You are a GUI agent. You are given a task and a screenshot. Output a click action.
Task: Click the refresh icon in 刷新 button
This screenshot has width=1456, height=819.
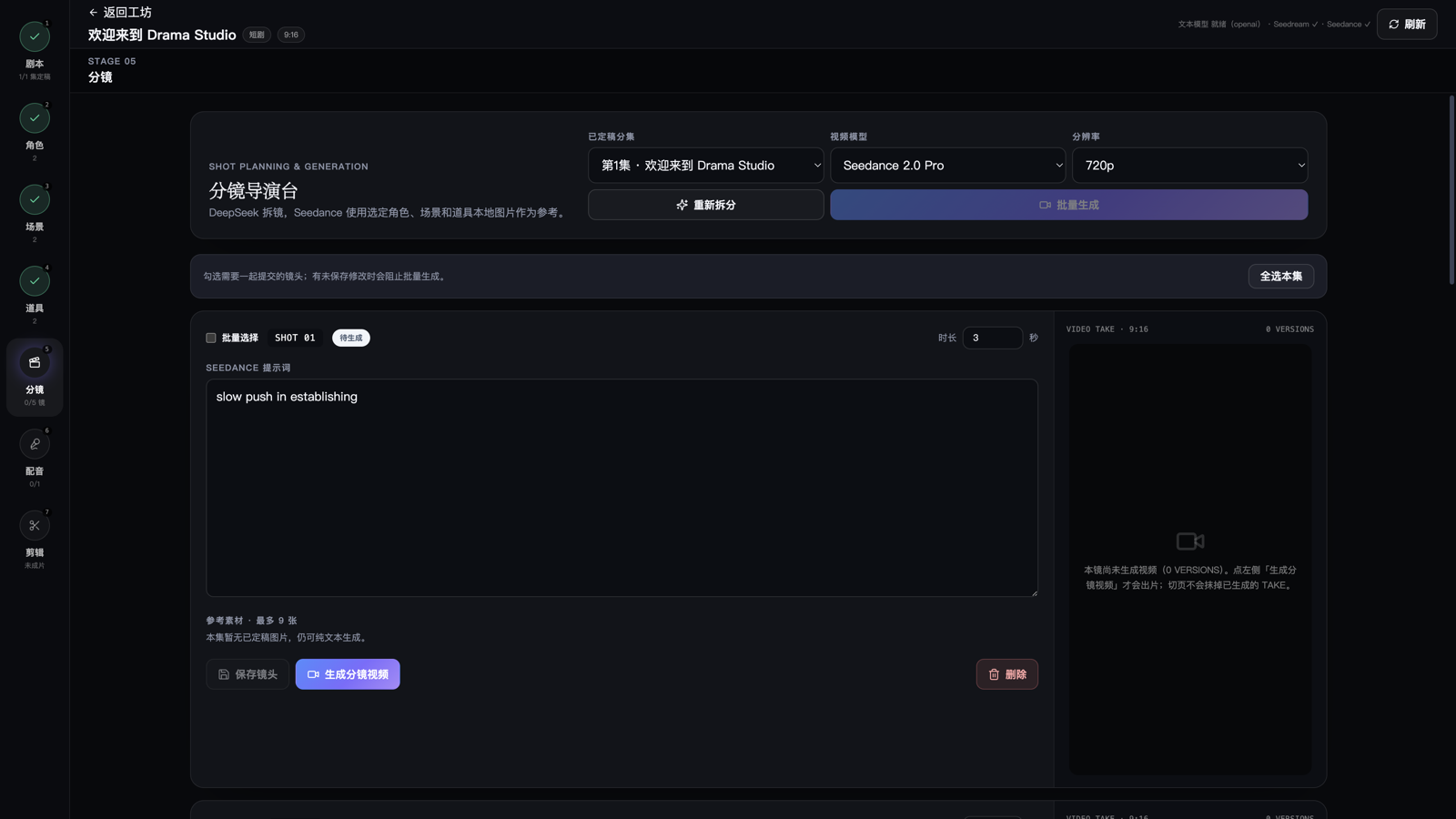pyautogui.click(x=1393, y=25)
